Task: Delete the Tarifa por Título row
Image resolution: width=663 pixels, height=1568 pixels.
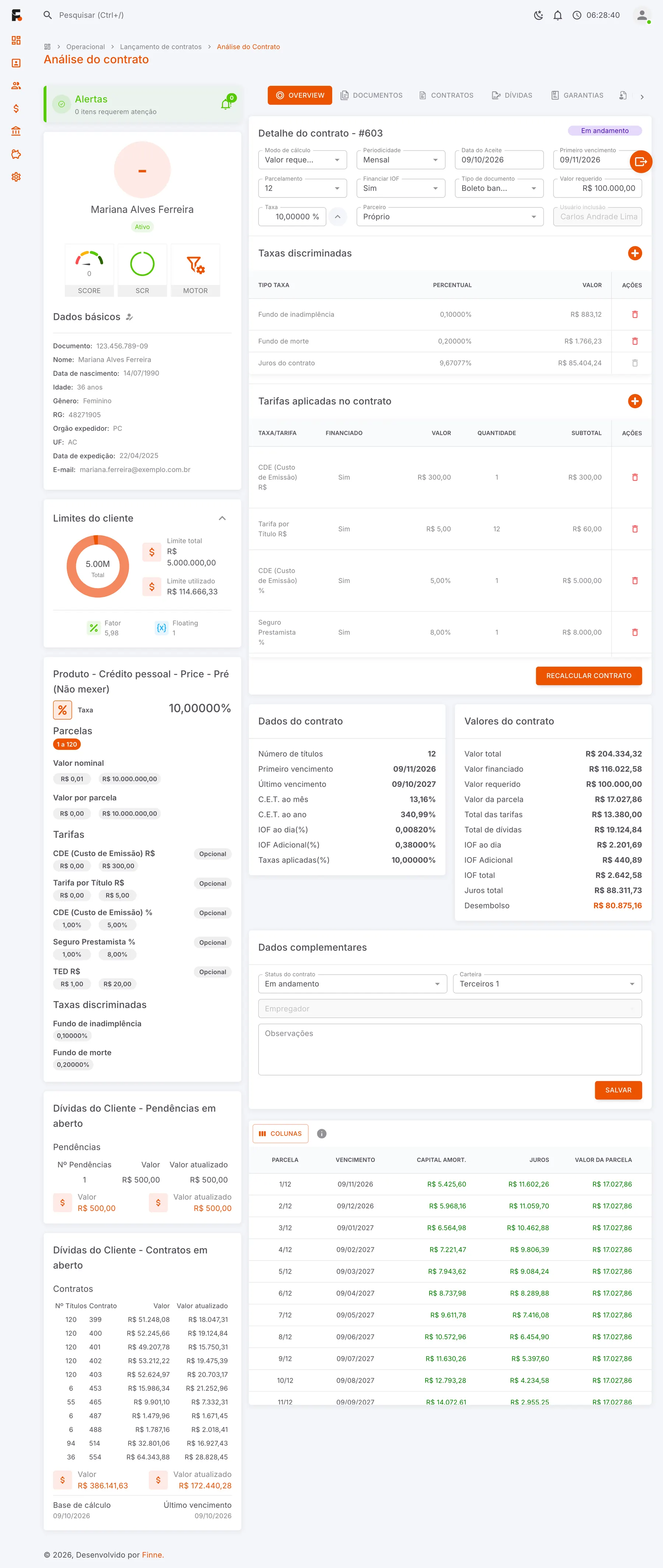Action: tap(634, 529)
